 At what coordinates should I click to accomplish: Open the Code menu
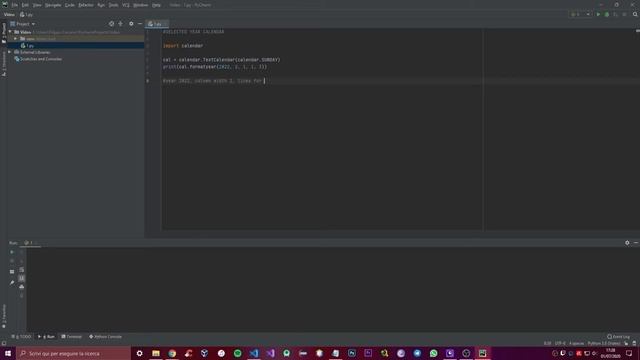(70, 5)
